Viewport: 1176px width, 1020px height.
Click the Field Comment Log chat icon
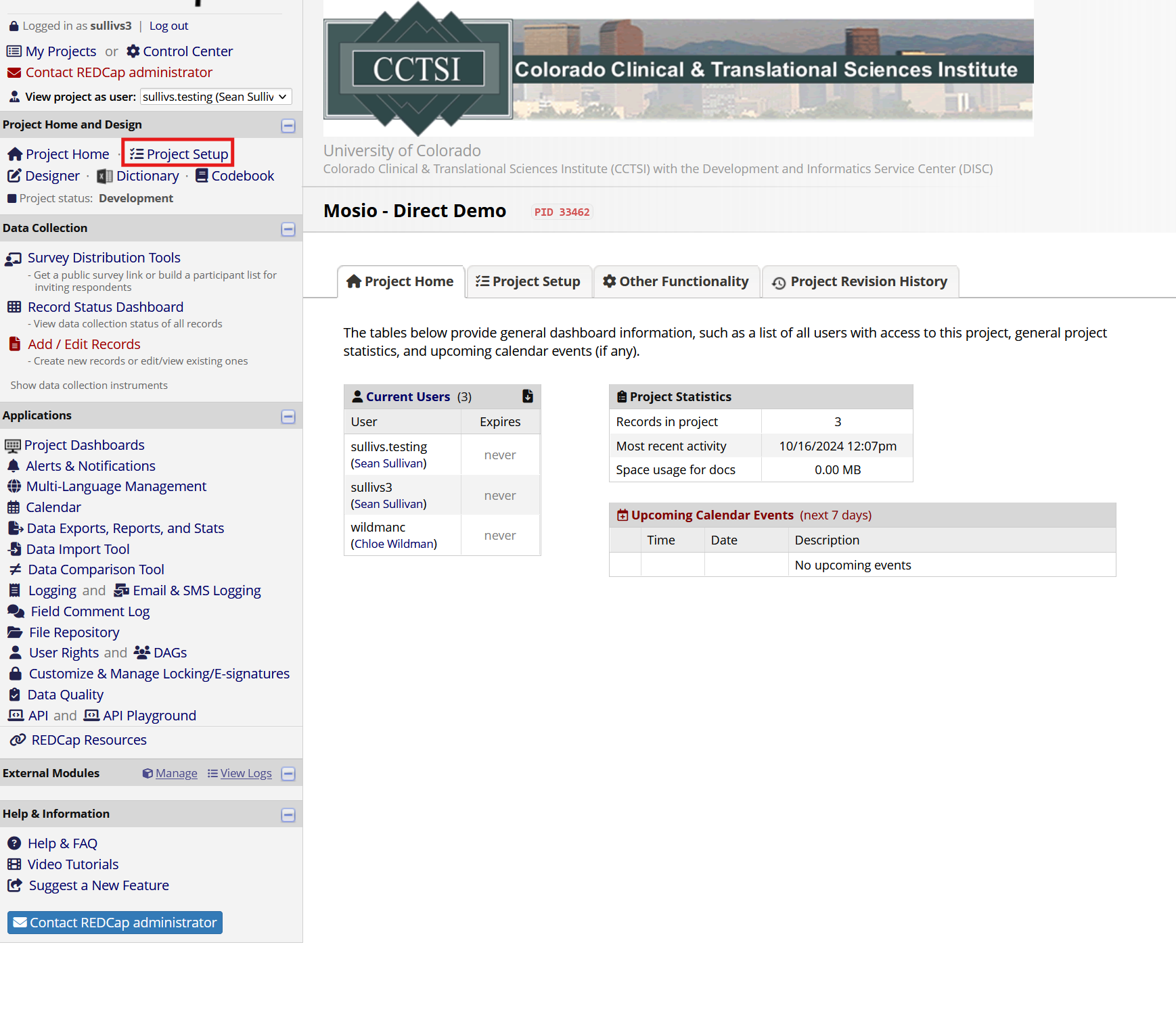pos(16,611)
